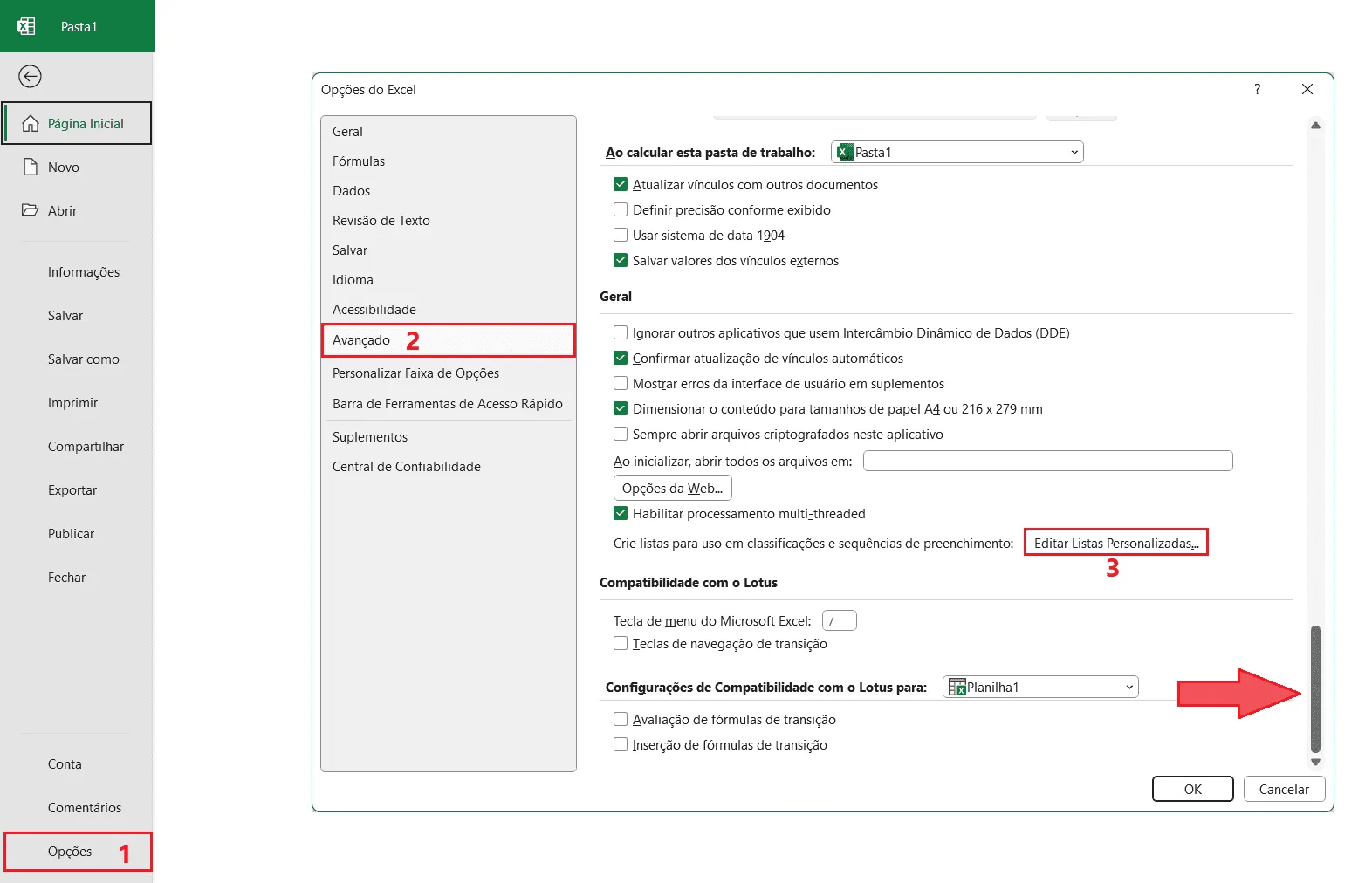The image size is (1372, 883).
Task: Click the Novo blank document icon
Action: click(x=31, y=167)
